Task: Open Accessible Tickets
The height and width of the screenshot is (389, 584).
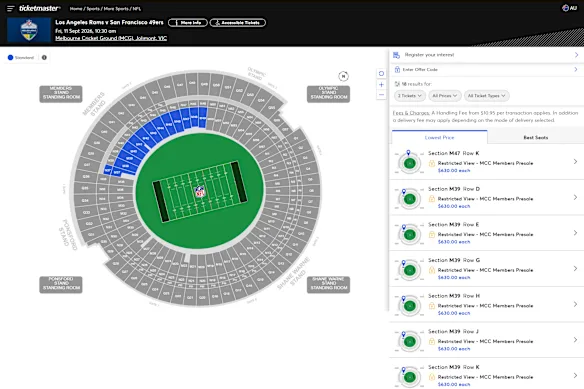Action: tap(238, 23)
